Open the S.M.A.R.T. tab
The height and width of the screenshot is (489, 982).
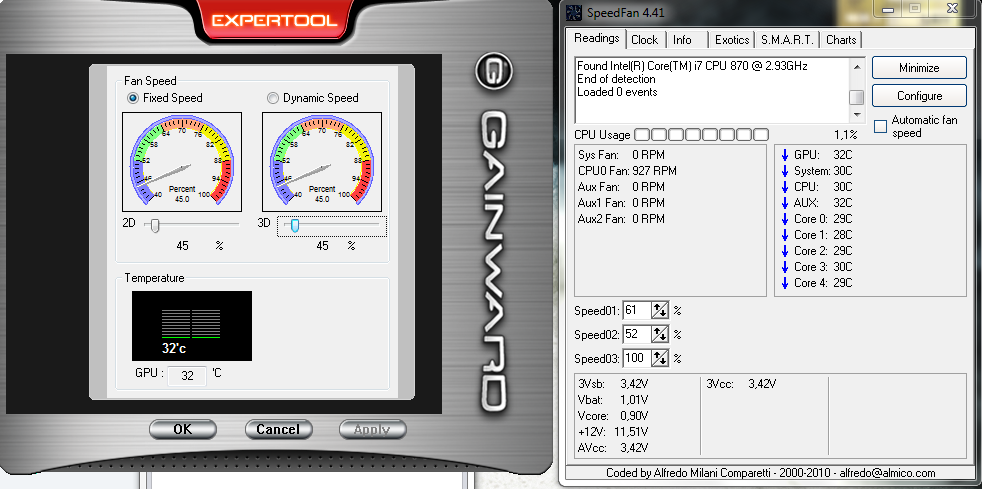pos(787,40)
